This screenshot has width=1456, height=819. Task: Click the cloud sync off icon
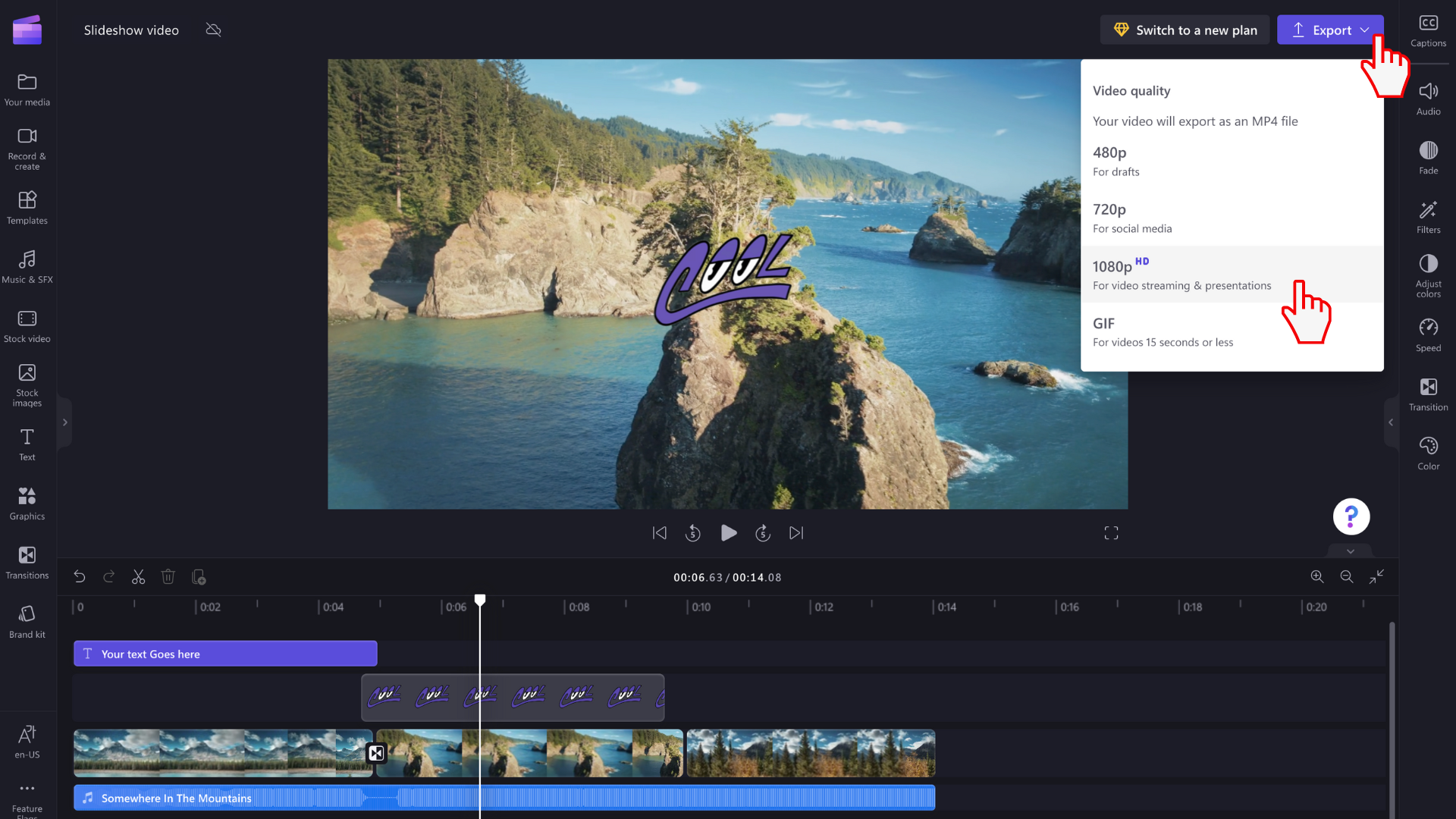click(214, 30)
